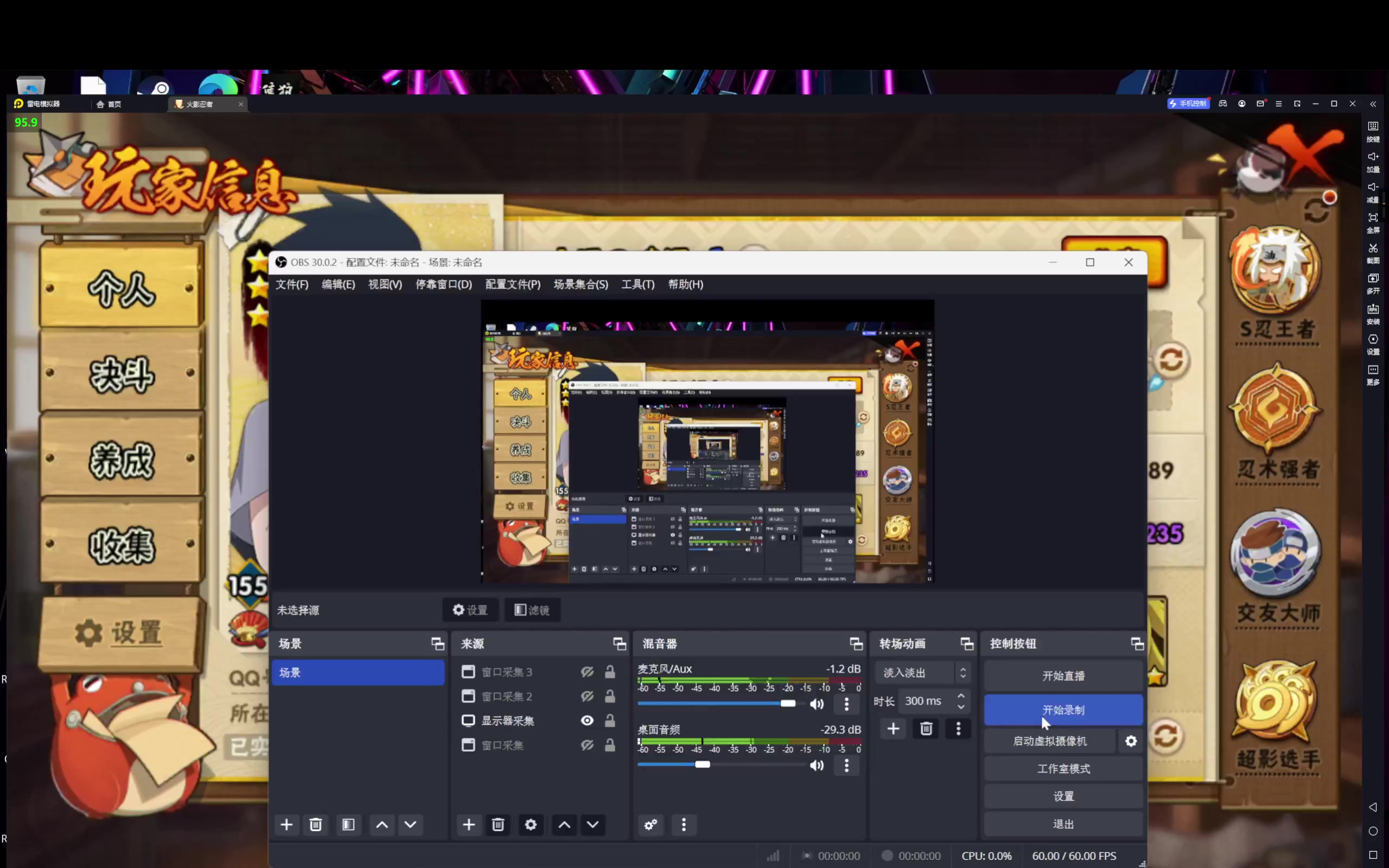The image size is (1389, 868).
Task: Move the scene down in the list
Action: (x=410, y=825)
